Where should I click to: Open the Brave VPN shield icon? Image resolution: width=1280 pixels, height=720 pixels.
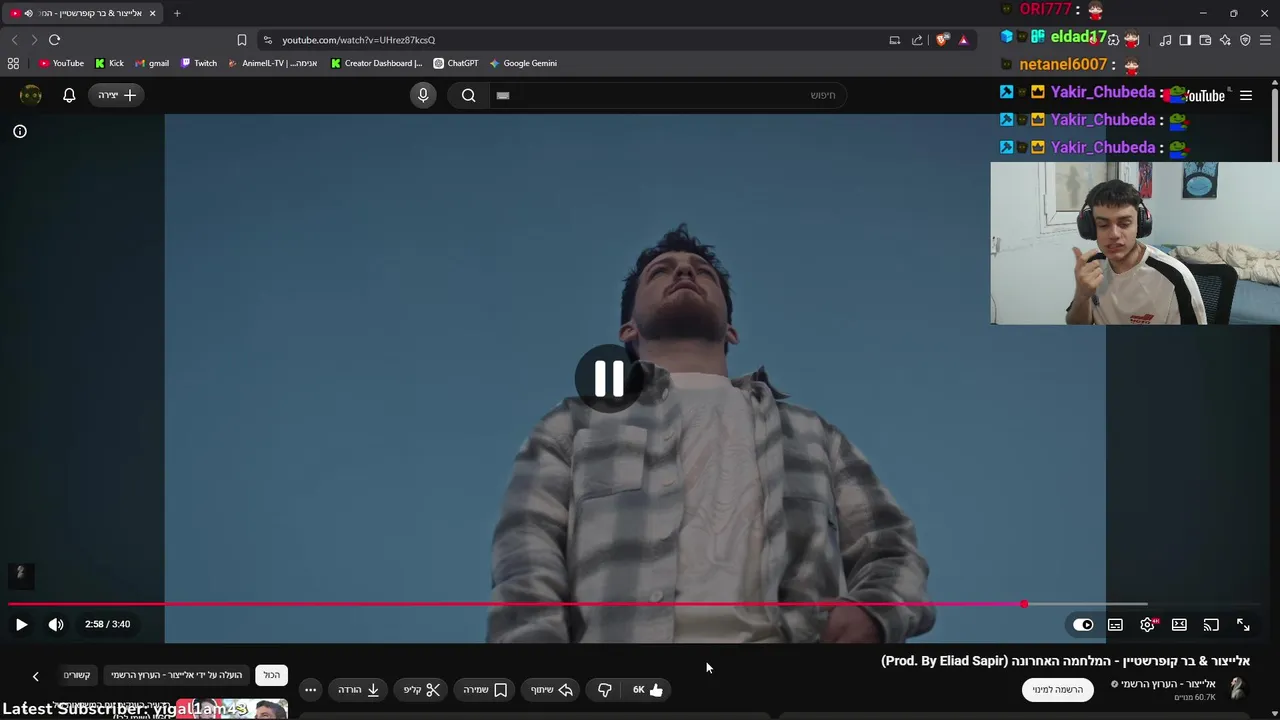[x=1245, y=40]
